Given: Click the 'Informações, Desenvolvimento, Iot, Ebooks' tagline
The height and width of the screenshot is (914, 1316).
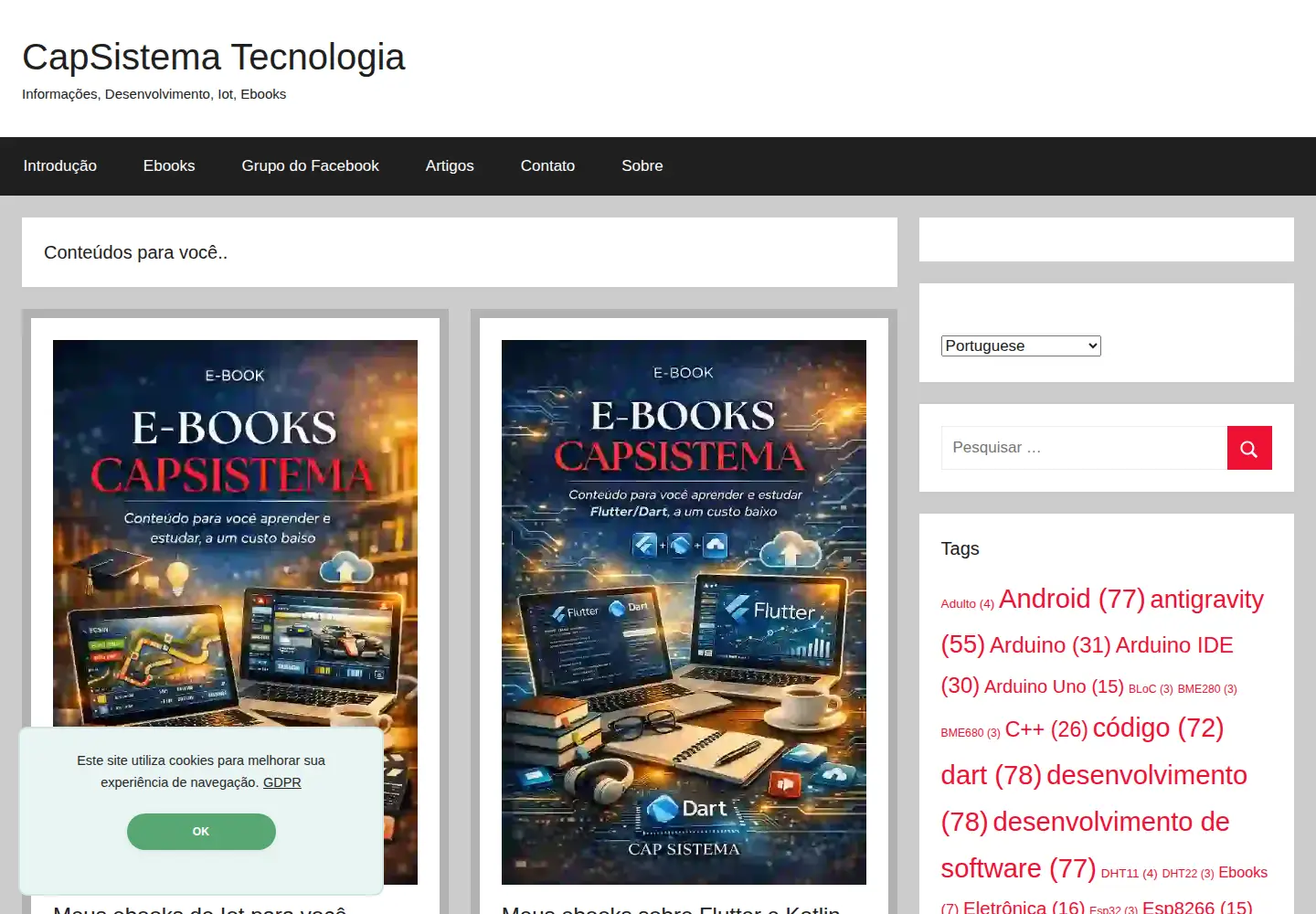Looking at the screenshot, I should 154,94.
